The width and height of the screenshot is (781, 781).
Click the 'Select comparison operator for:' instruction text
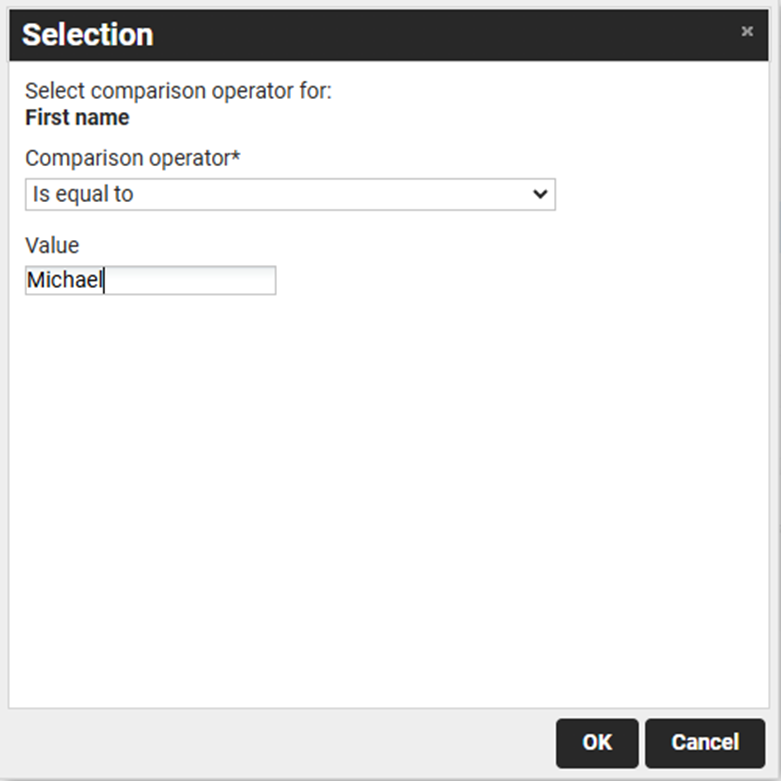point(178,91)
